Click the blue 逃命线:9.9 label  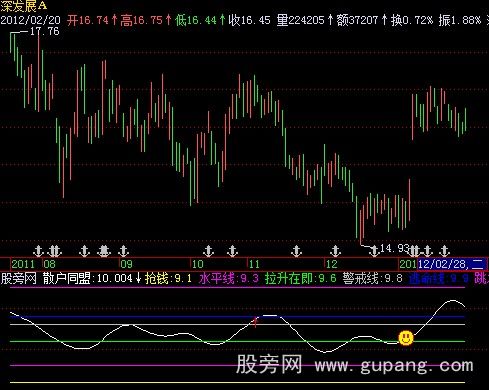pos(439,278)
